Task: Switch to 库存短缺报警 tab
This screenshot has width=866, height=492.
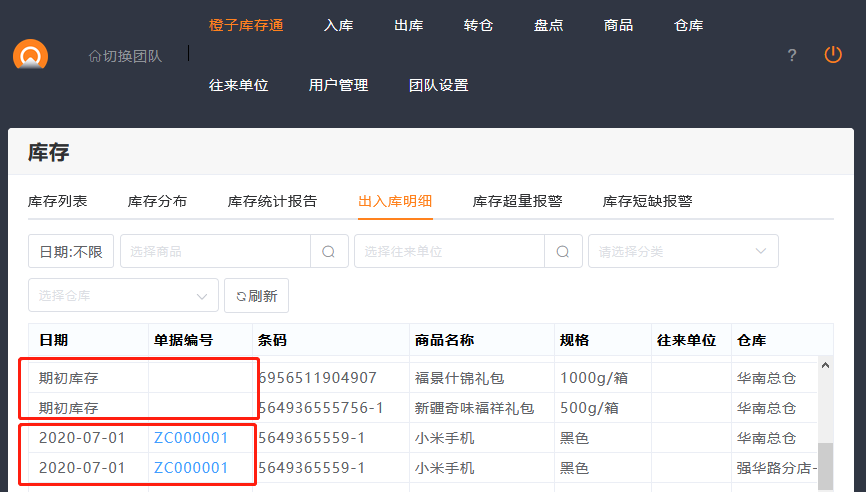Action: (x=648, y=201)
